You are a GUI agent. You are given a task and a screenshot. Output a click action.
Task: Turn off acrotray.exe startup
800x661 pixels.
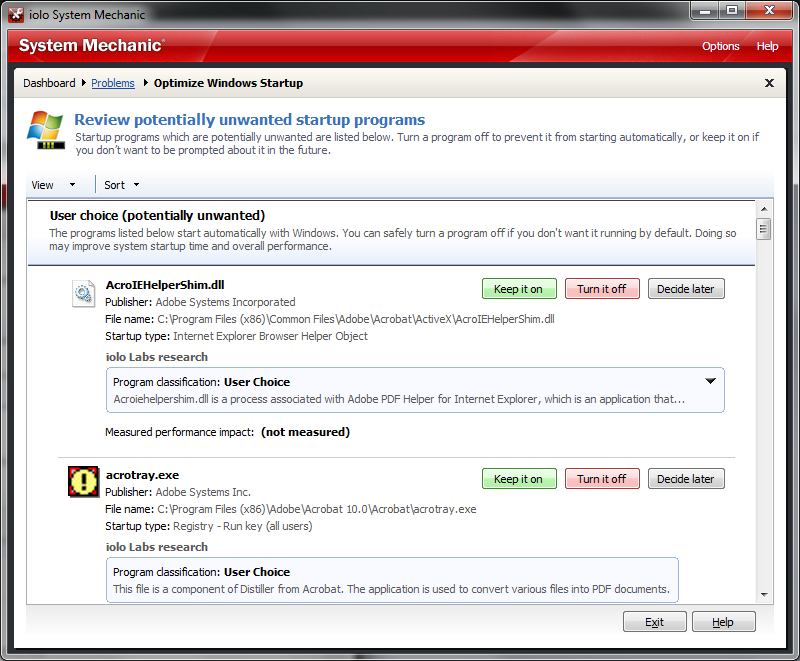tap(601, 479)
